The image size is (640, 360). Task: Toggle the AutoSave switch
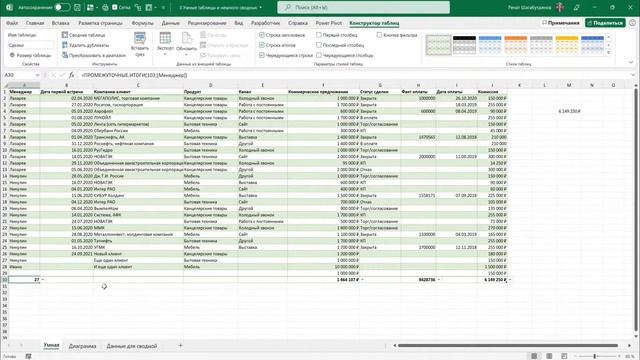(x=62, y=7)
